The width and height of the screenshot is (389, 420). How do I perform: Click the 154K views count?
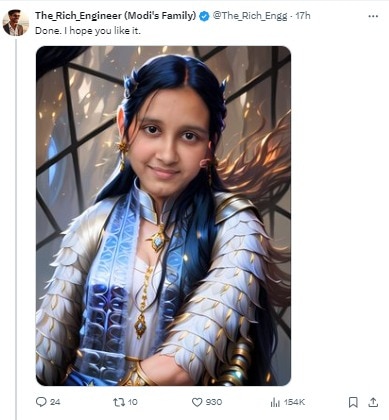(294, 402)
